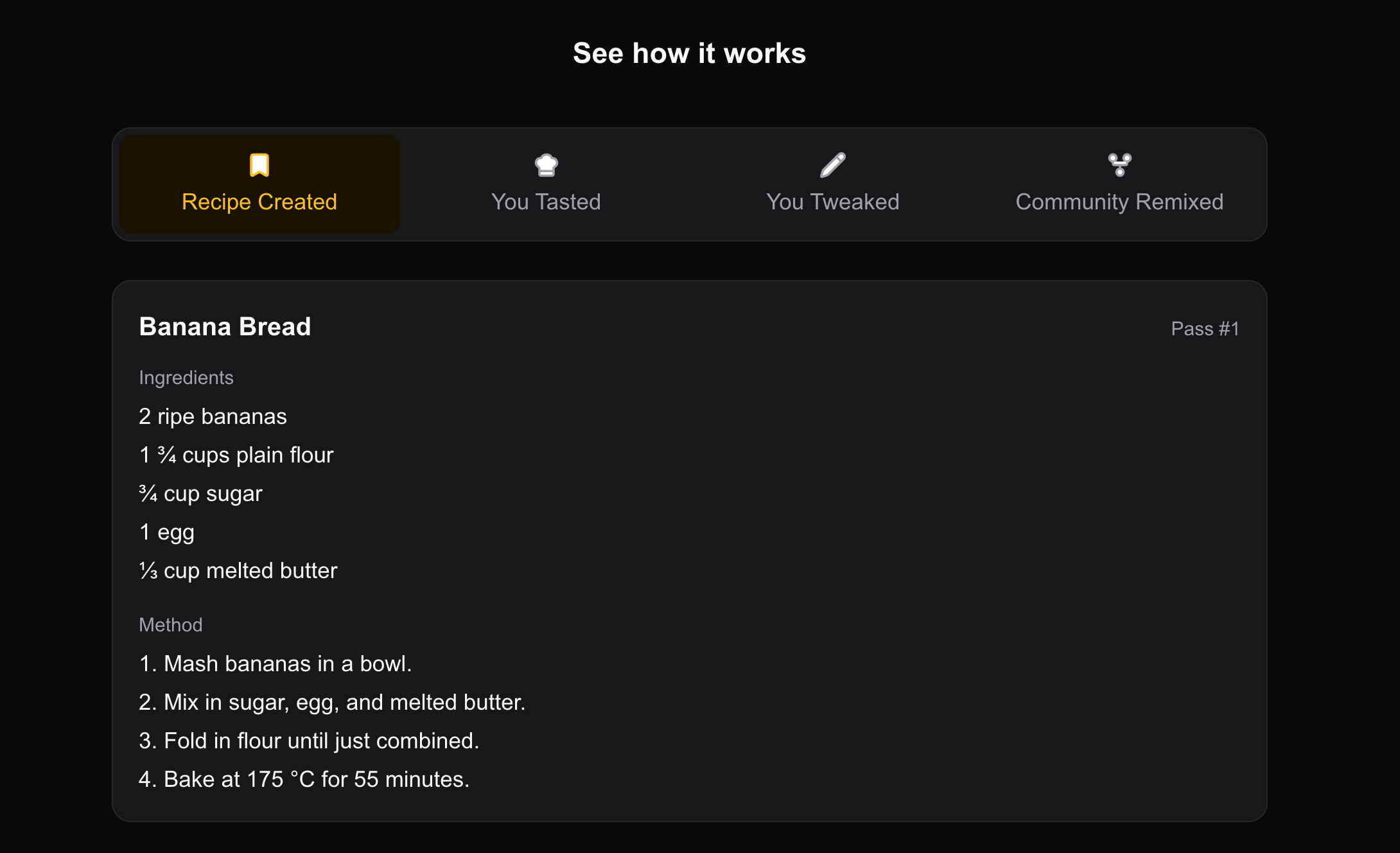Screen dimensions: 1400x853
Task: Open the You Tasted tab label
Action: (x=546, y=202)
